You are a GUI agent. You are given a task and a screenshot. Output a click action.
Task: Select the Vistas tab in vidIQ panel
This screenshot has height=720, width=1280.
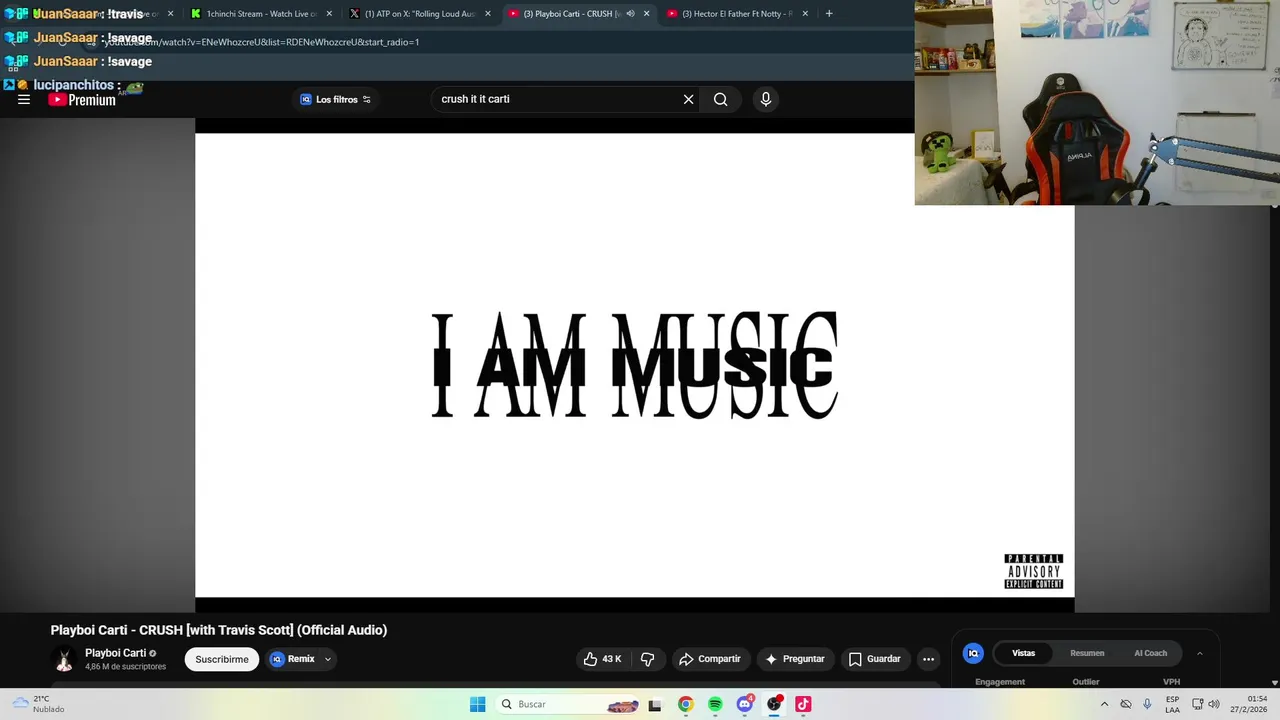coord(1023,653)
